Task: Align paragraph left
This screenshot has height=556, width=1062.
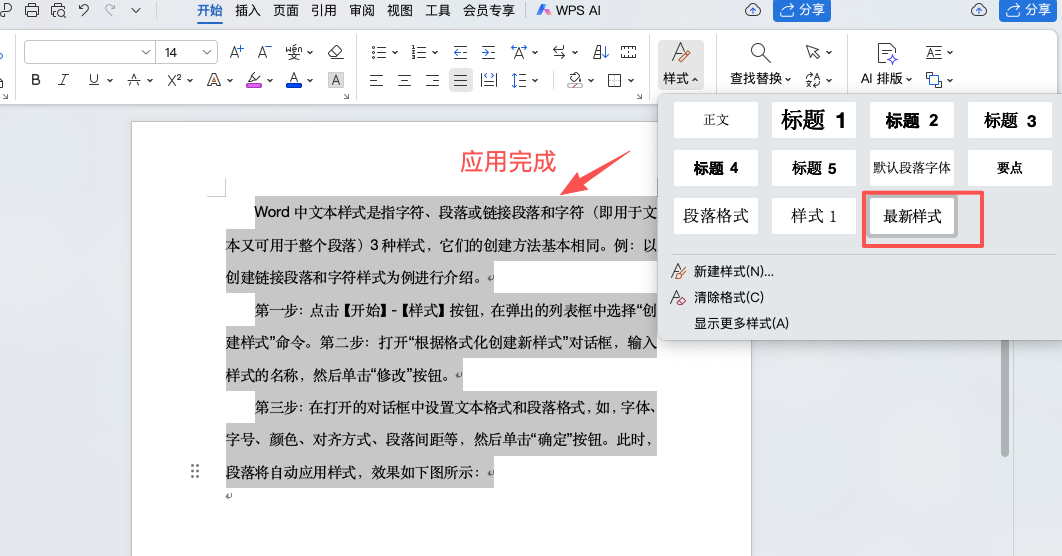Action: click(377, 81)
